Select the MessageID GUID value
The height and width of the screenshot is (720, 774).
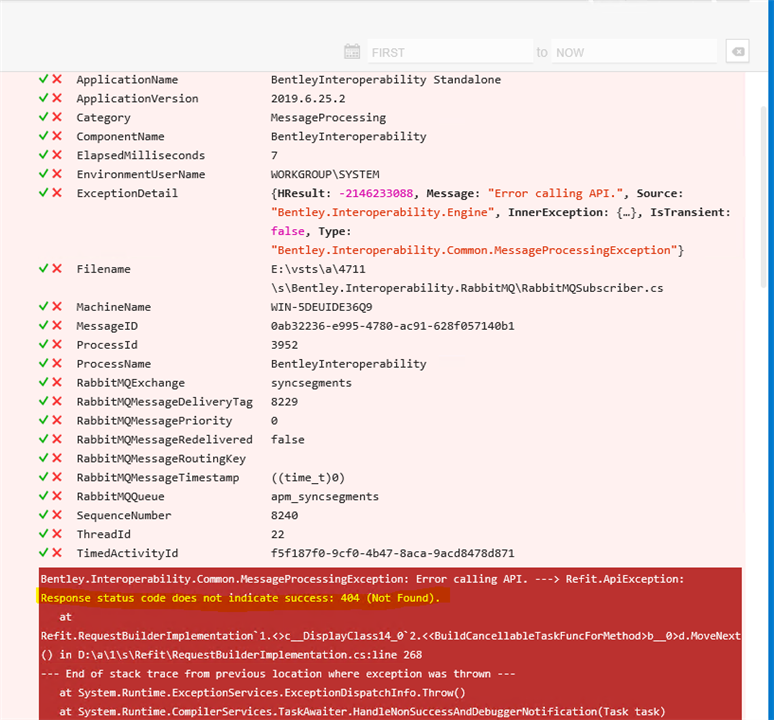tap(392, 326)
